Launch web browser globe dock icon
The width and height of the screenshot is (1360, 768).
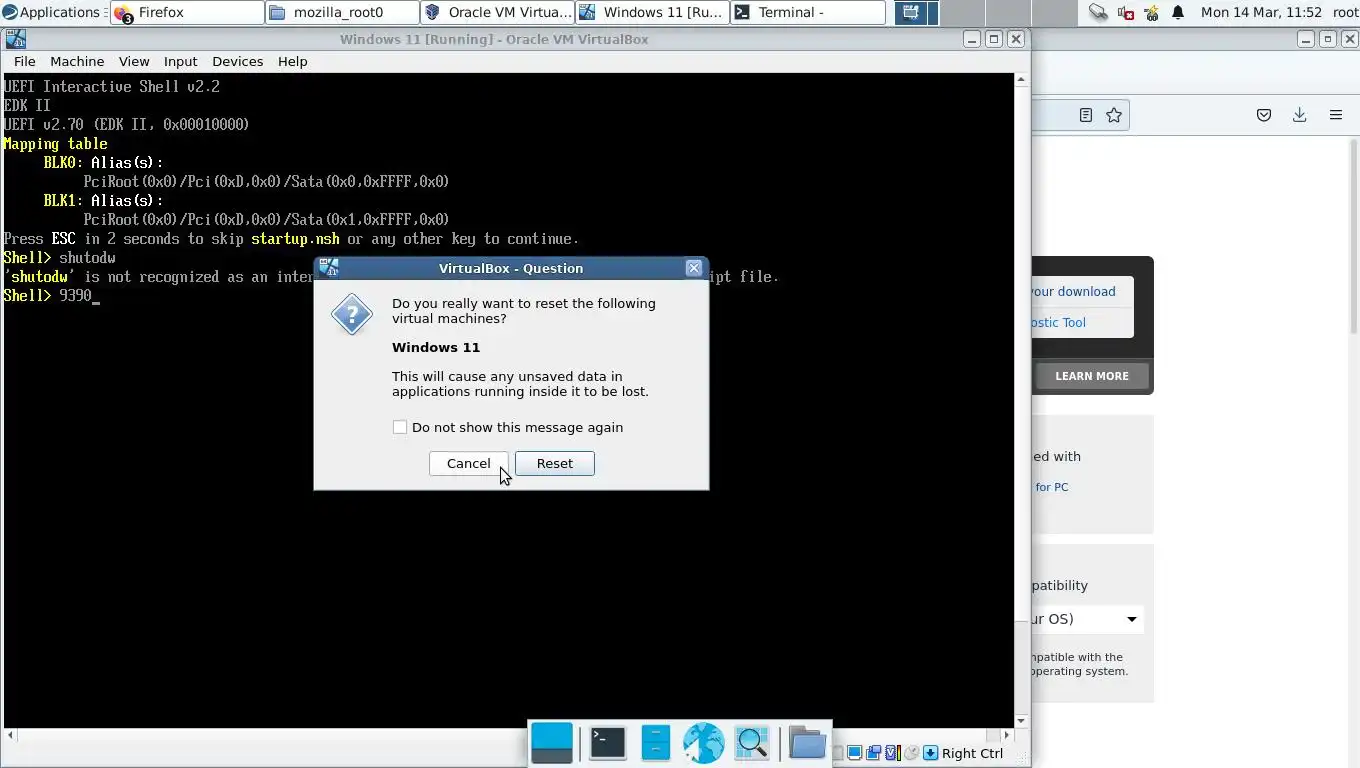703,743
